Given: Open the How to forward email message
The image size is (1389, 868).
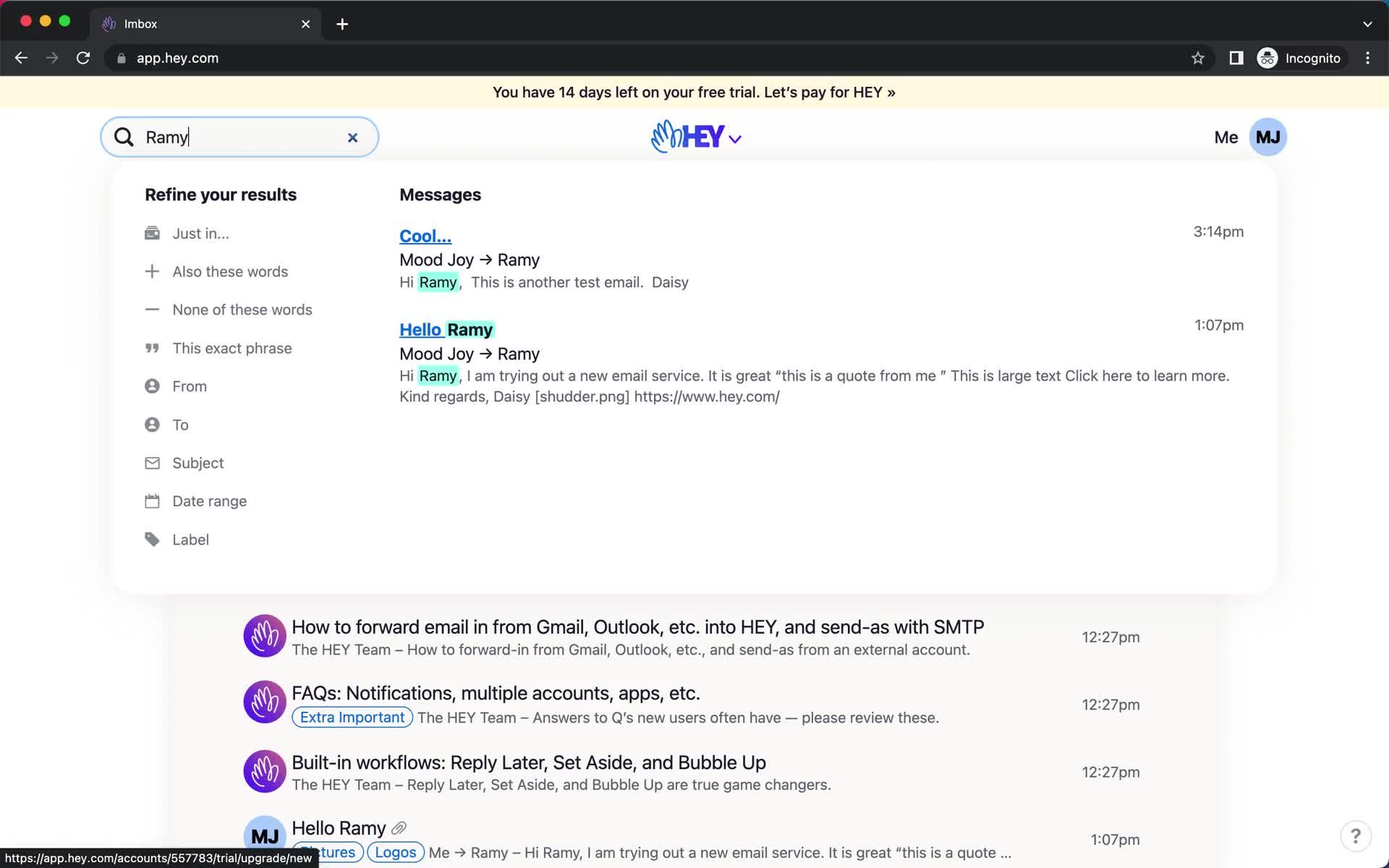Looking at the screenshot, I should coord(637,627).
